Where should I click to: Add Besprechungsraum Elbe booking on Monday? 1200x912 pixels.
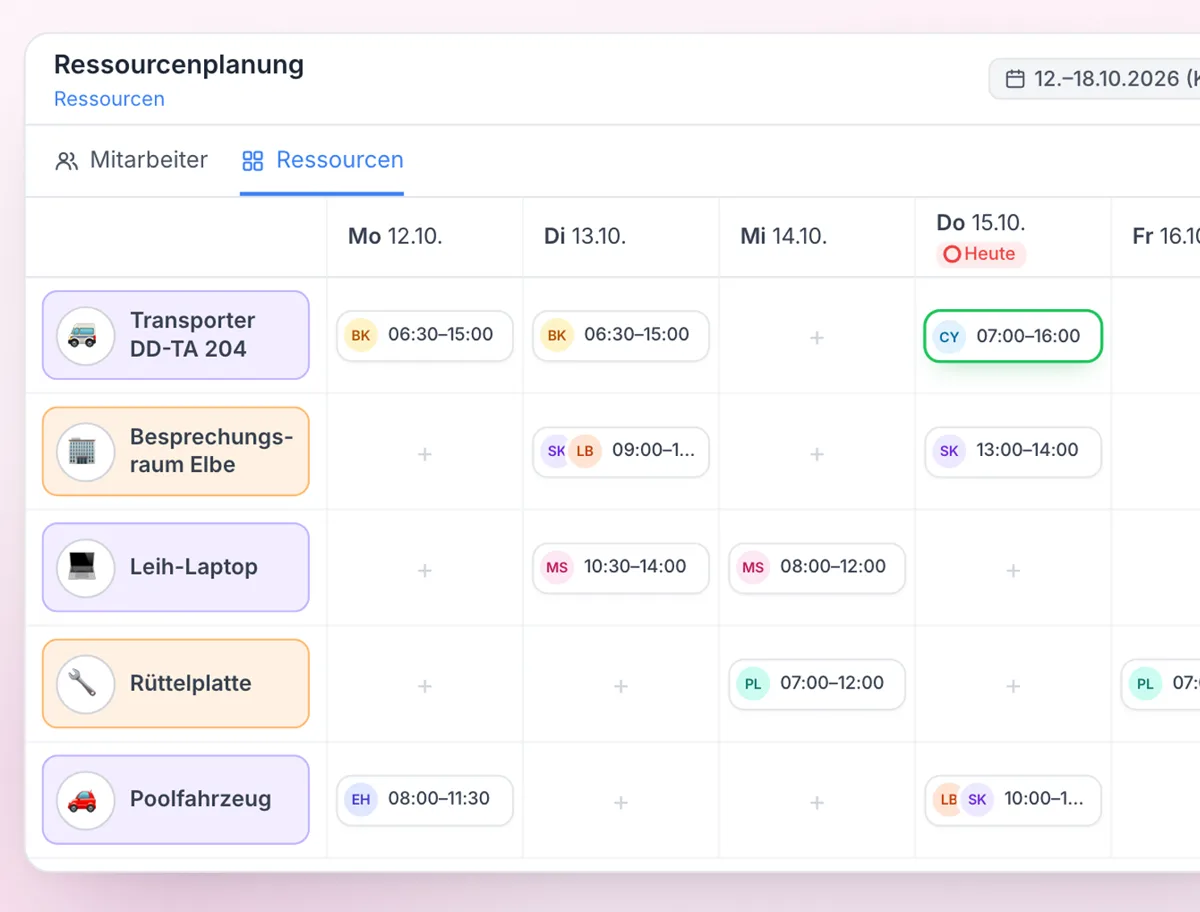pyautogui.click(x=425, y=454)
